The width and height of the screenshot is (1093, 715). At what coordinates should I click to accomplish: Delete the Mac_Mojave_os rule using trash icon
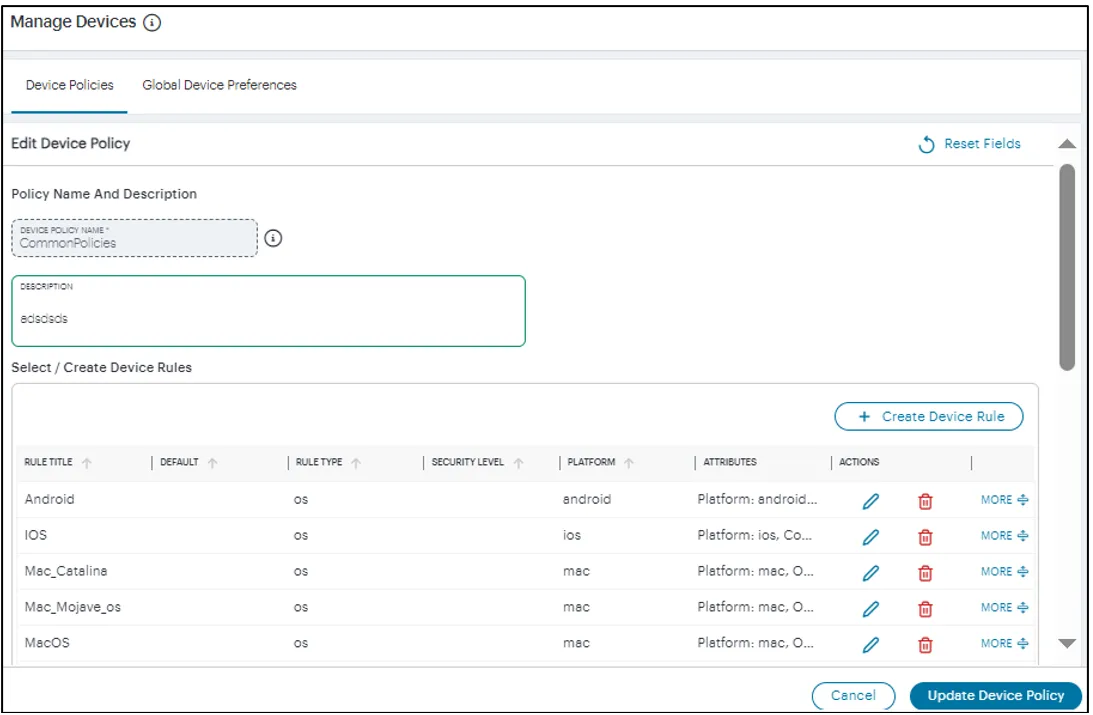(x=925, y=608)
